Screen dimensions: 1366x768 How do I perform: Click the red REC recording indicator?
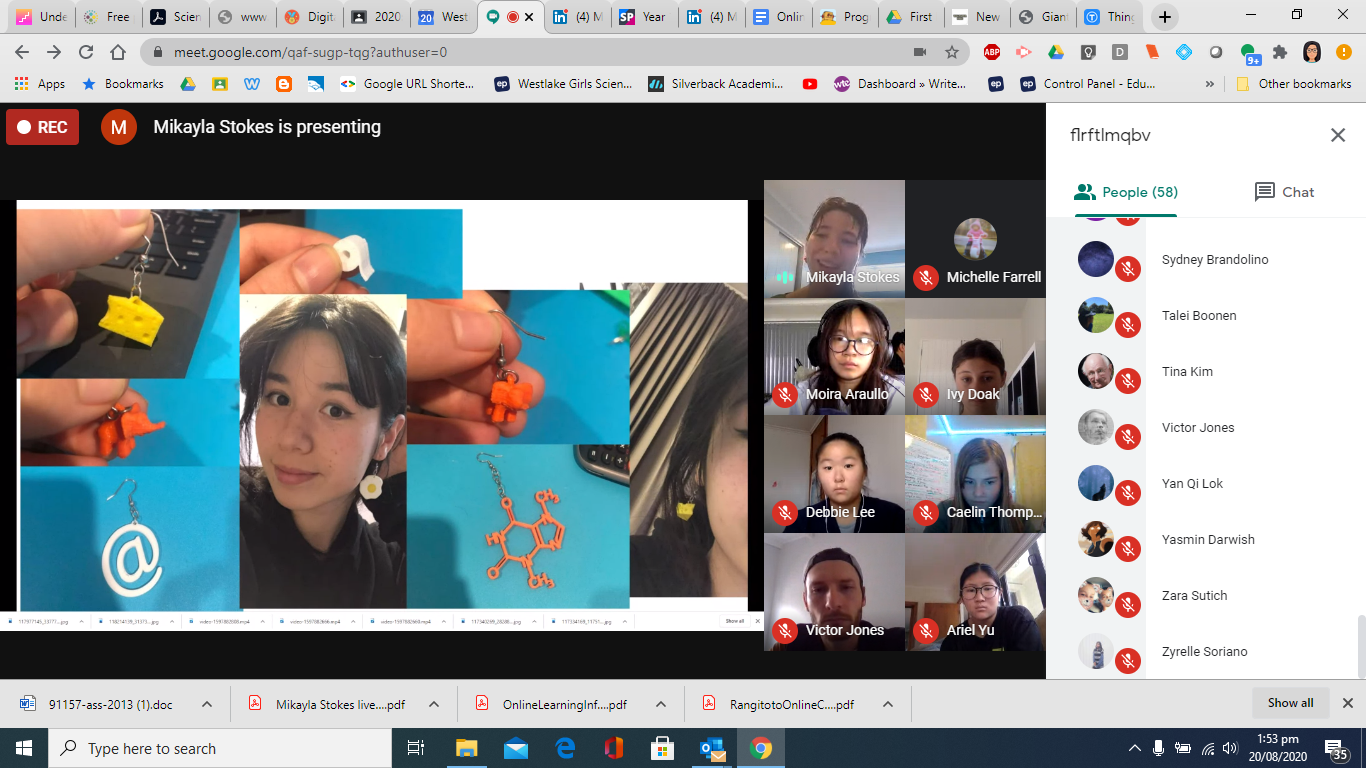[42, 127]
